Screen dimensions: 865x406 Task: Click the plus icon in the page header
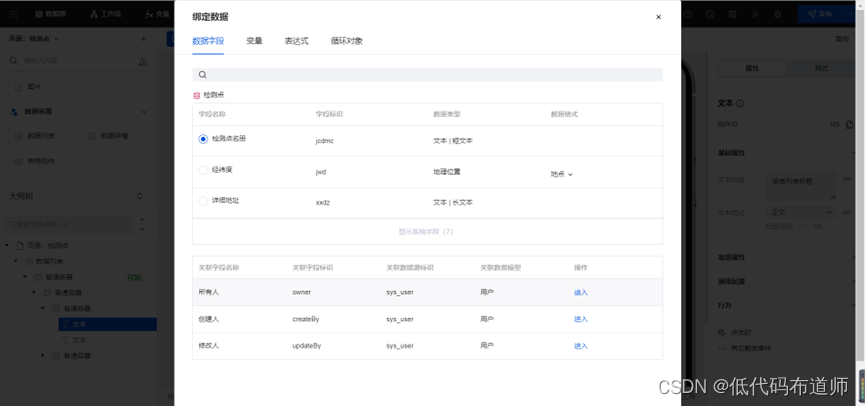143,39
